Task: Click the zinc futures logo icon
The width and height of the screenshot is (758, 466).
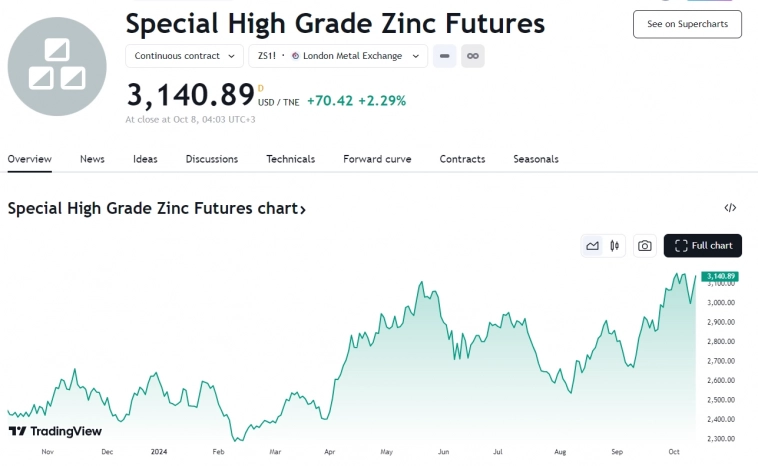Action: pos(56,66)
